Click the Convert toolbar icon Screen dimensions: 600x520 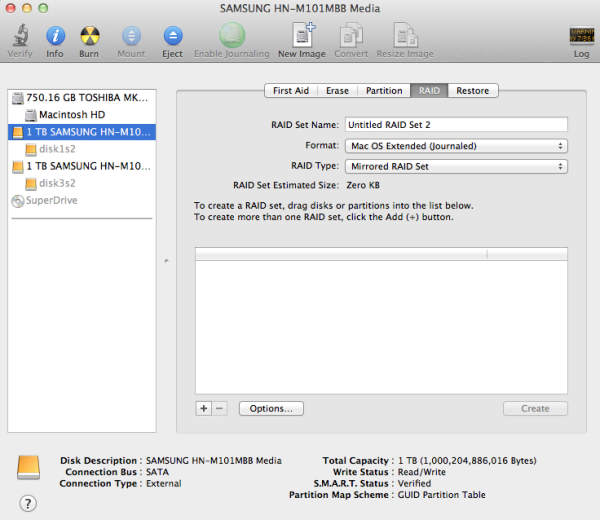point(351,35)
